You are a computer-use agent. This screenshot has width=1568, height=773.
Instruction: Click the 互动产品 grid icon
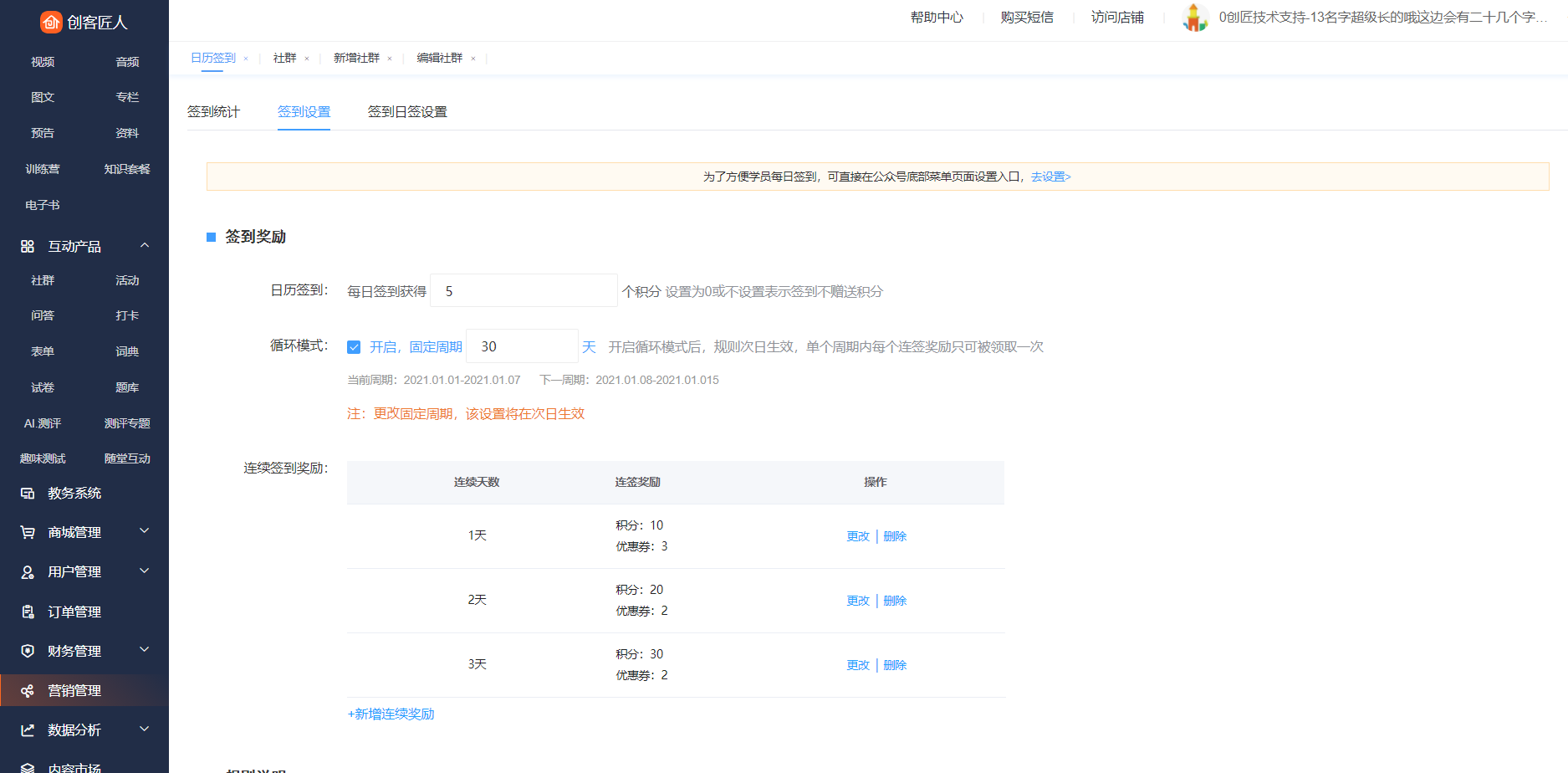pos(28,246)
